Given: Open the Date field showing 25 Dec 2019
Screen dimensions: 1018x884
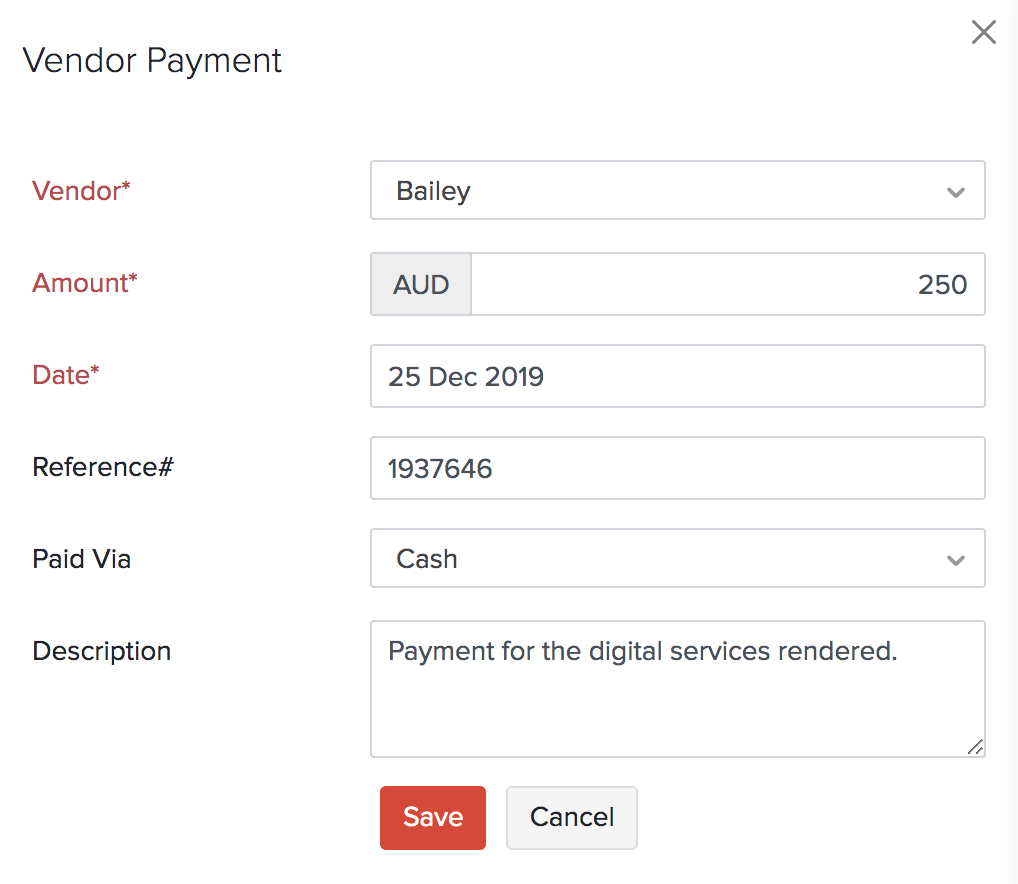Looking at the screenshot, I should (677, 376).
